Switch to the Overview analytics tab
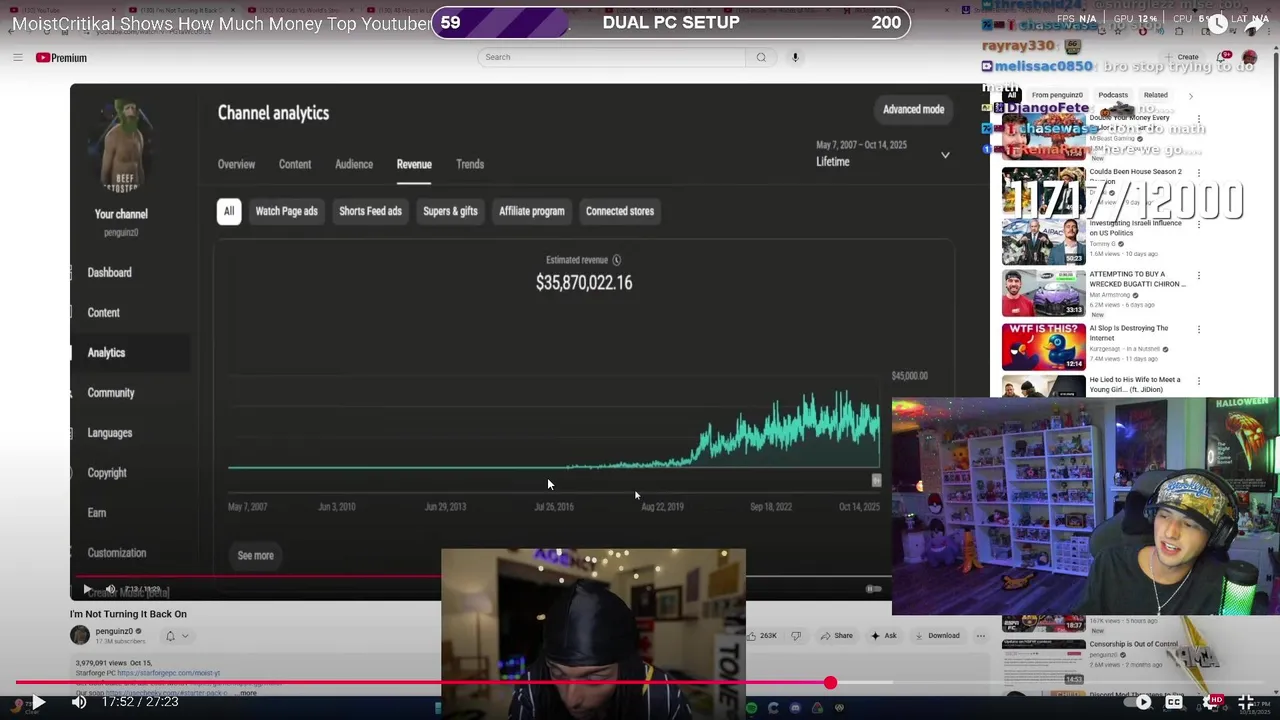 tap(236, 164)
